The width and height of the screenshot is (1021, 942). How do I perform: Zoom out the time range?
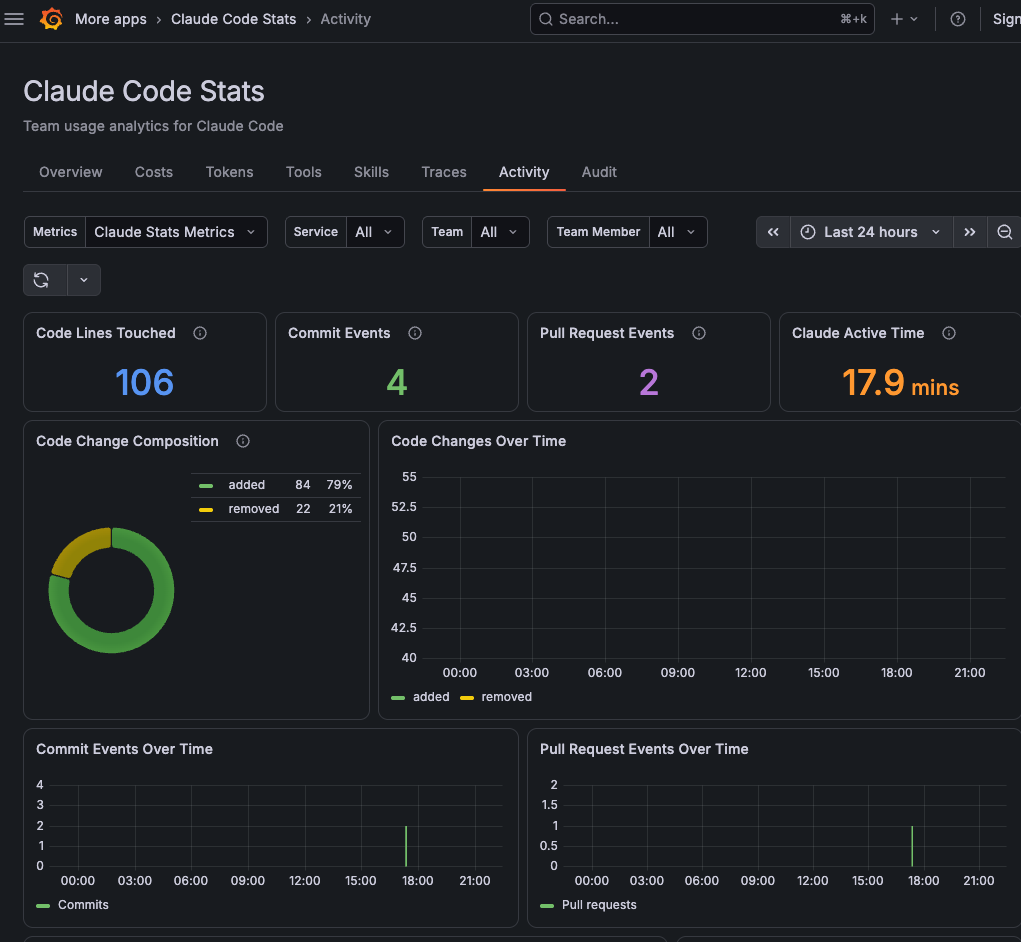1004,232
